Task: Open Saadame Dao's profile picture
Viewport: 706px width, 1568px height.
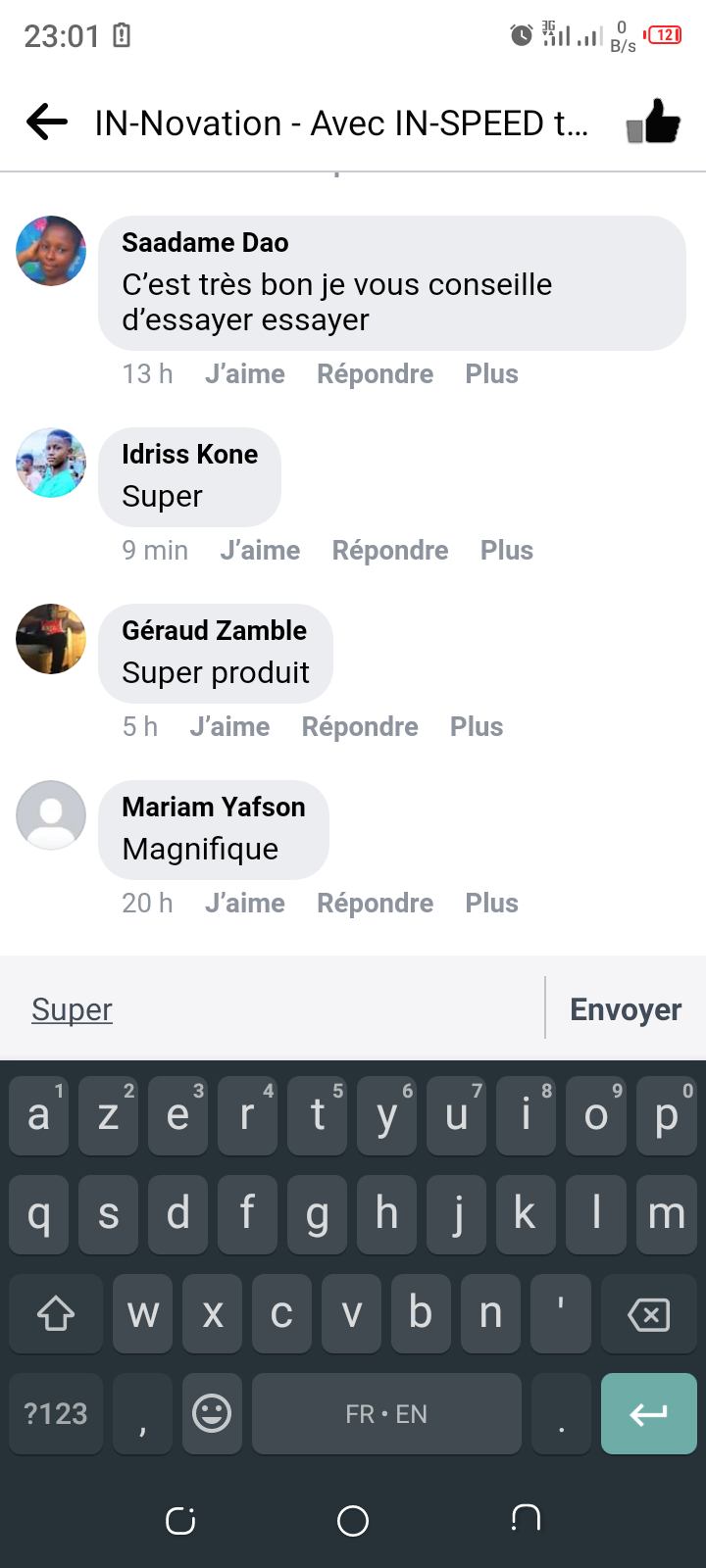Action: [x=51, y=251]
